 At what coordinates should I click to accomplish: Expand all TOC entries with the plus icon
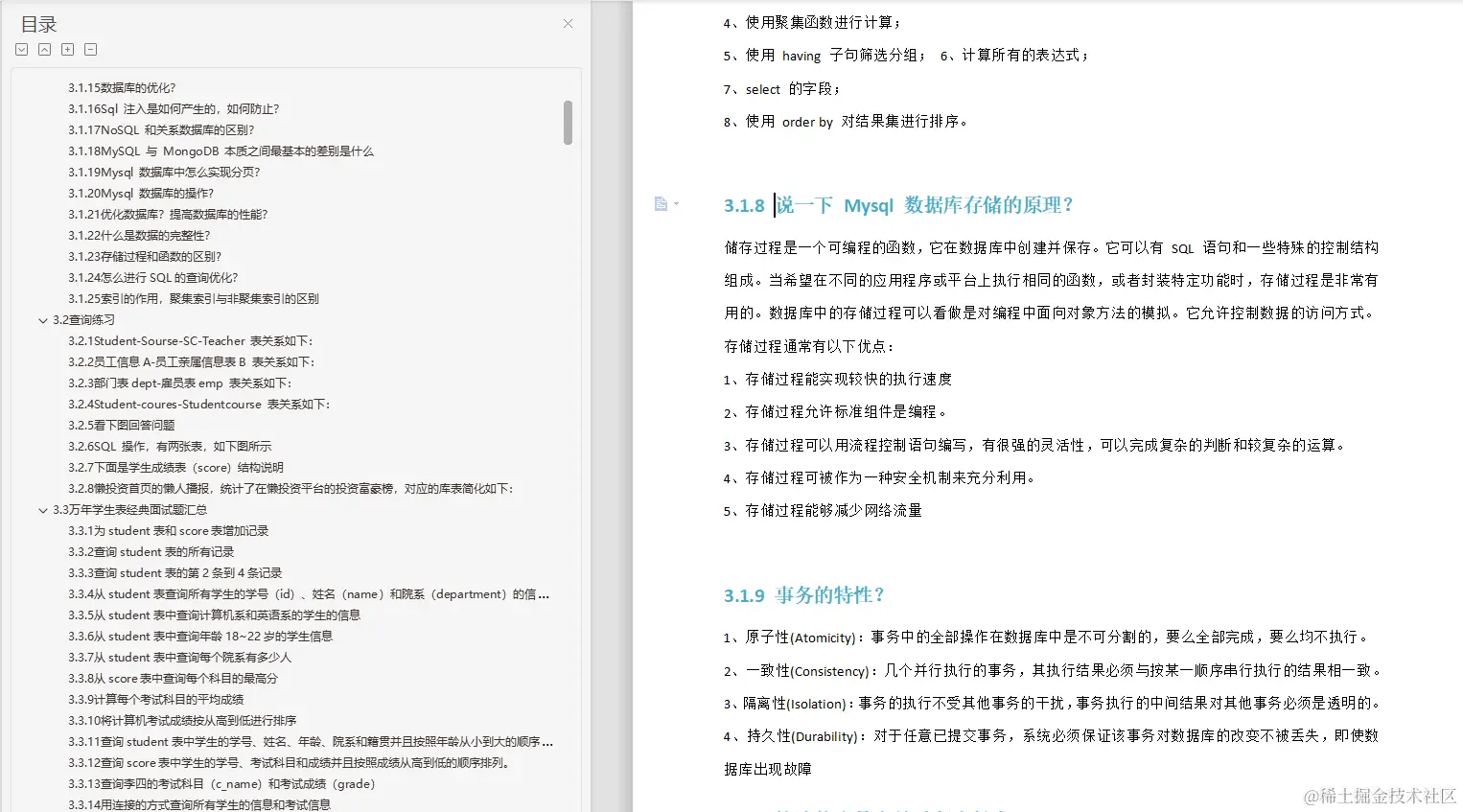(x=67, y=49)
